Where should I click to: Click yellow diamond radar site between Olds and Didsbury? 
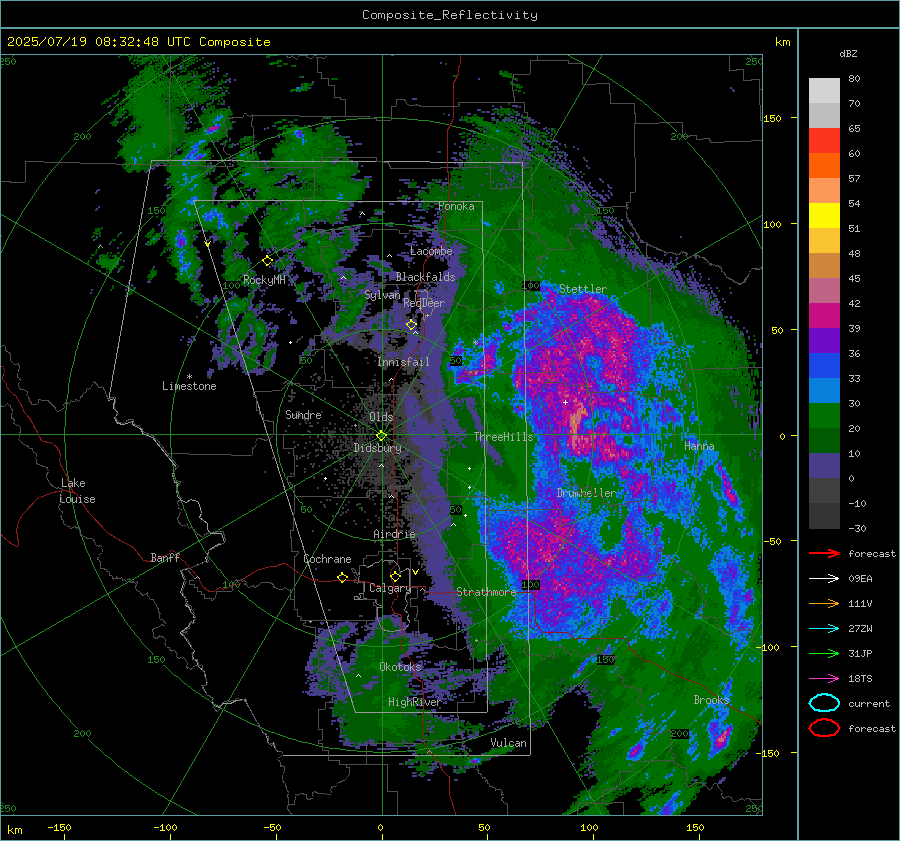tap(381, 436)
